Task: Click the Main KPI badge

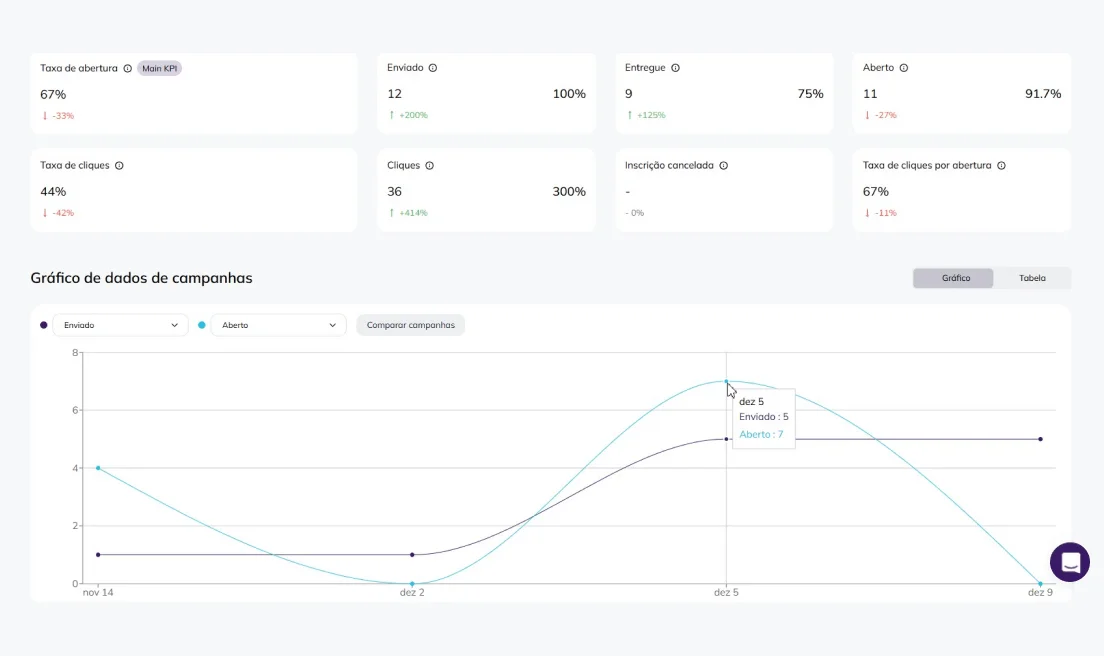Action: coord(159,68)
